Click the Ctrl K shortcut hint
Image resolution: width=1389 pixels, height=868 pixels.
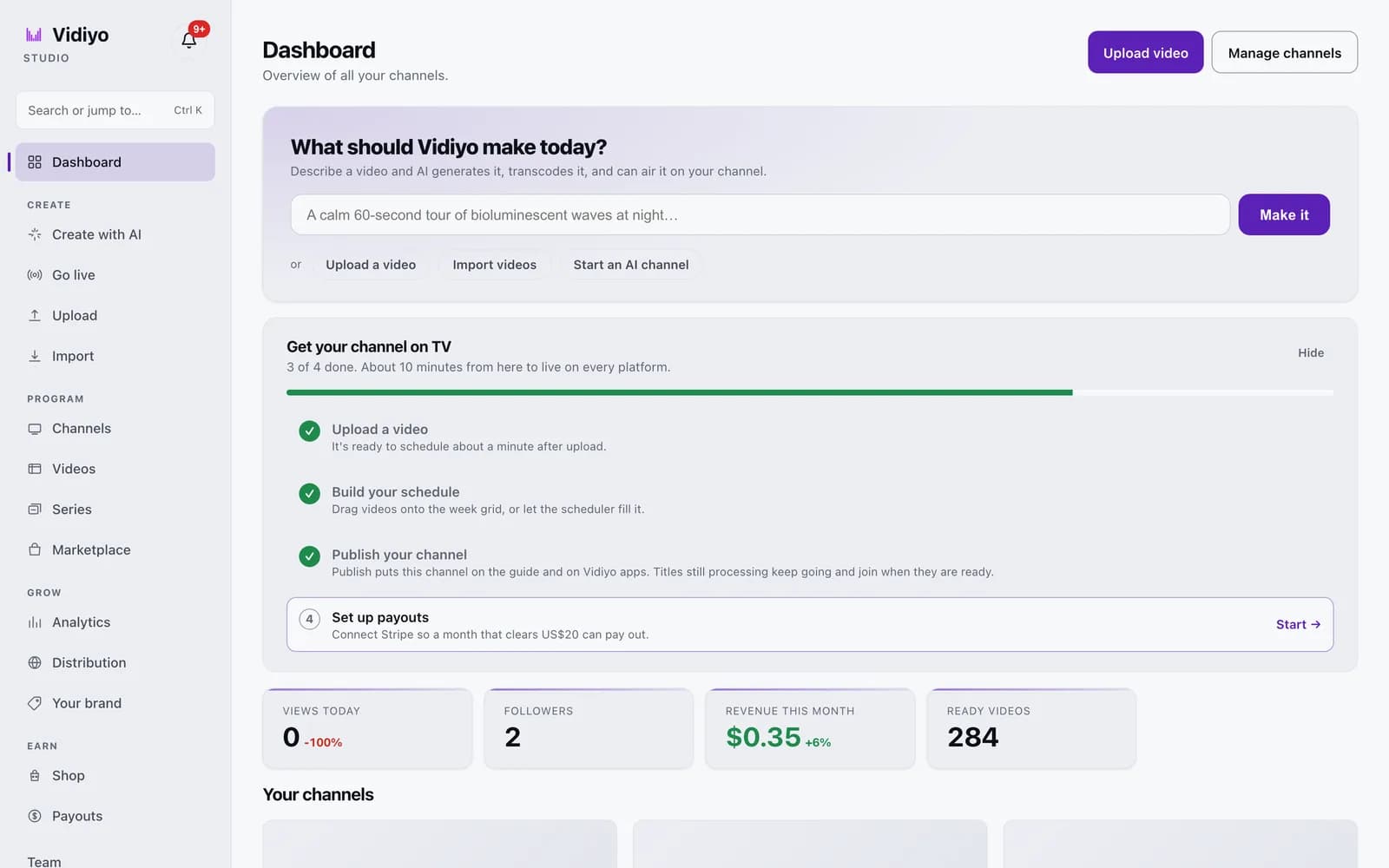(x=188, y=110)
